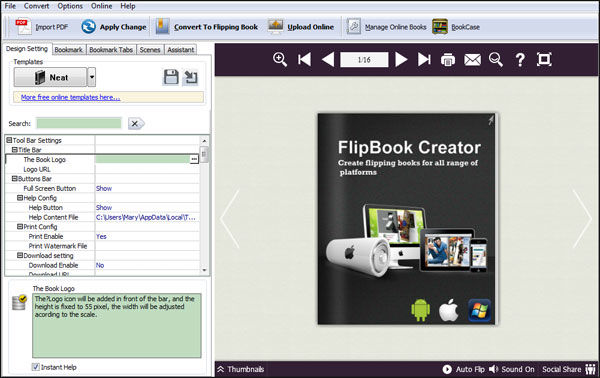Click the Help Button Show value
Viewport: 600px width, 378px height.
tap(104, 207)
